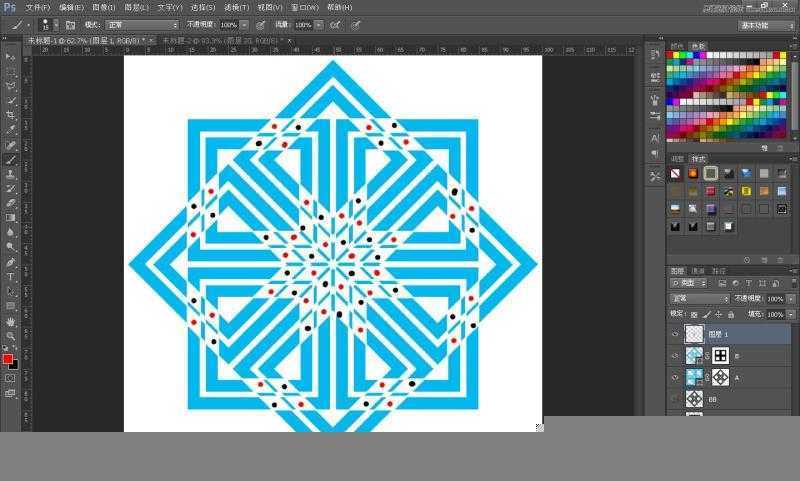Hide layer B visibility
This screenshot has width=800, height=481.
coord(675,356)
